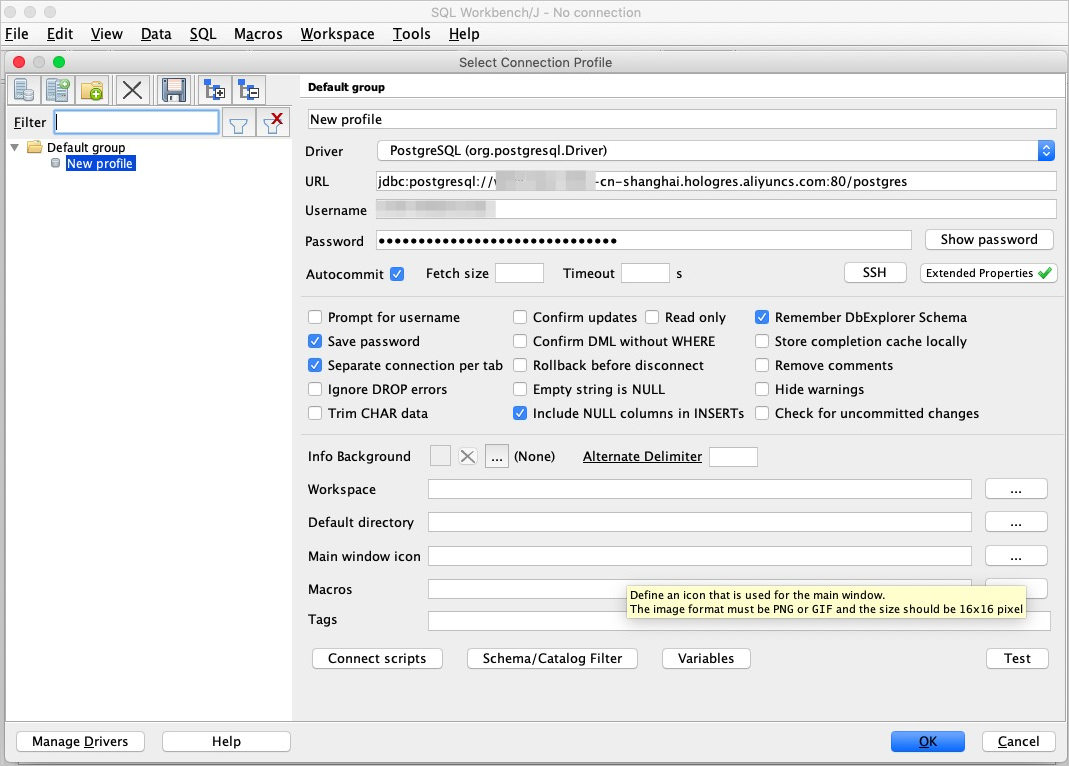Copy the current profile icon
1069x766 pixels.
pos(58,90)
